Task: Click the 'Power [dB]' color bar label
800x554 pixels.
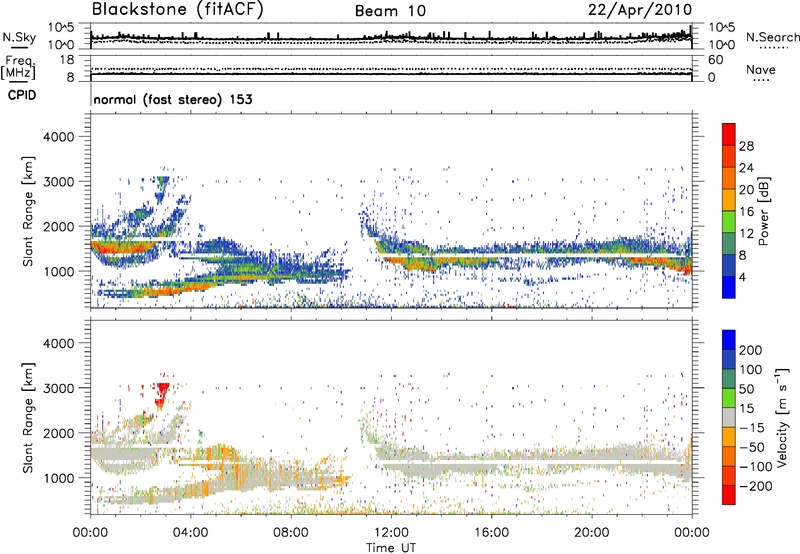Action: pos(763,211)
